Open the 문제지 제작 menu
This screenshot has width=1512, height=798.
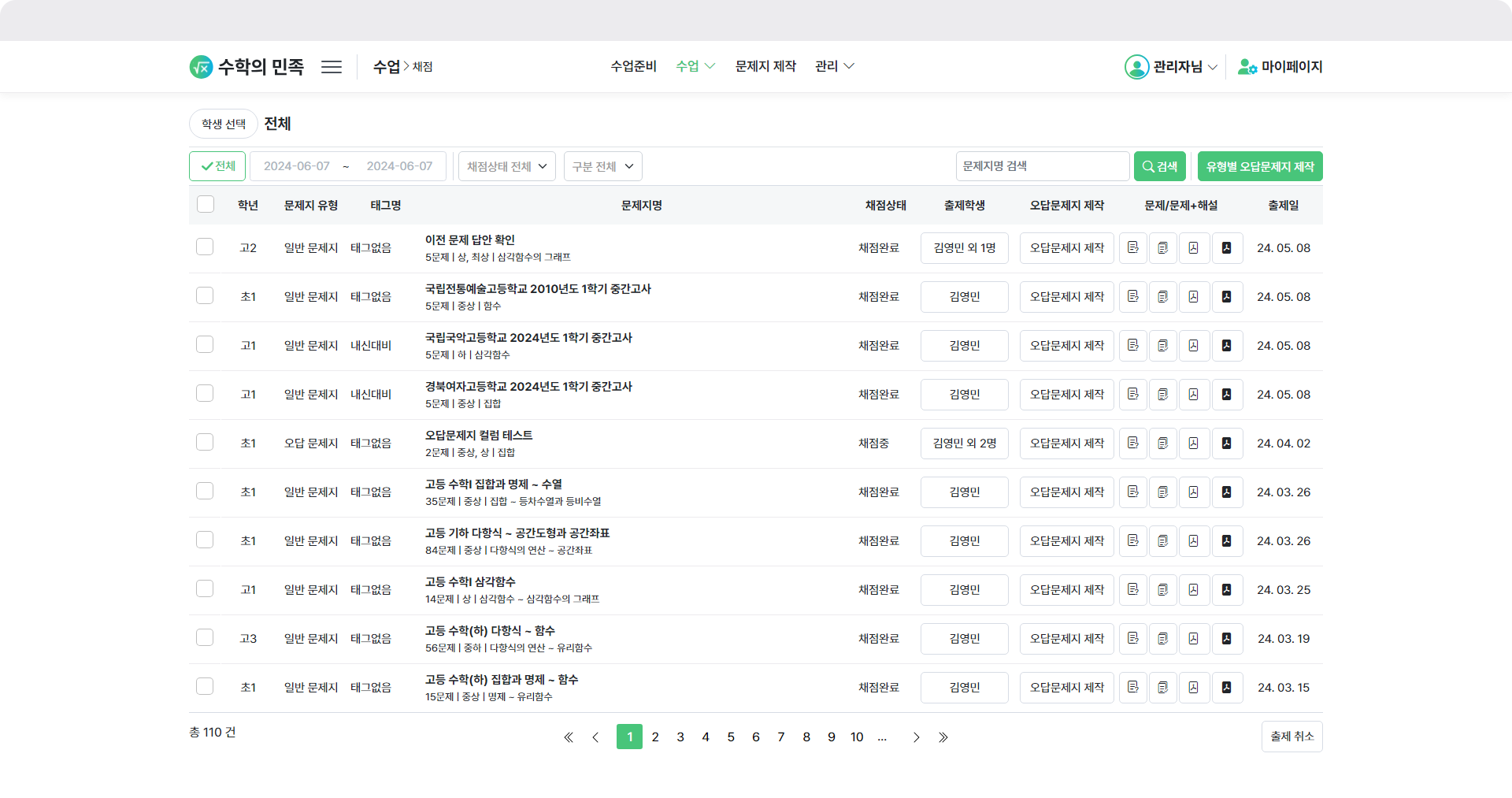pyautogui.click(x=765, y=66)
